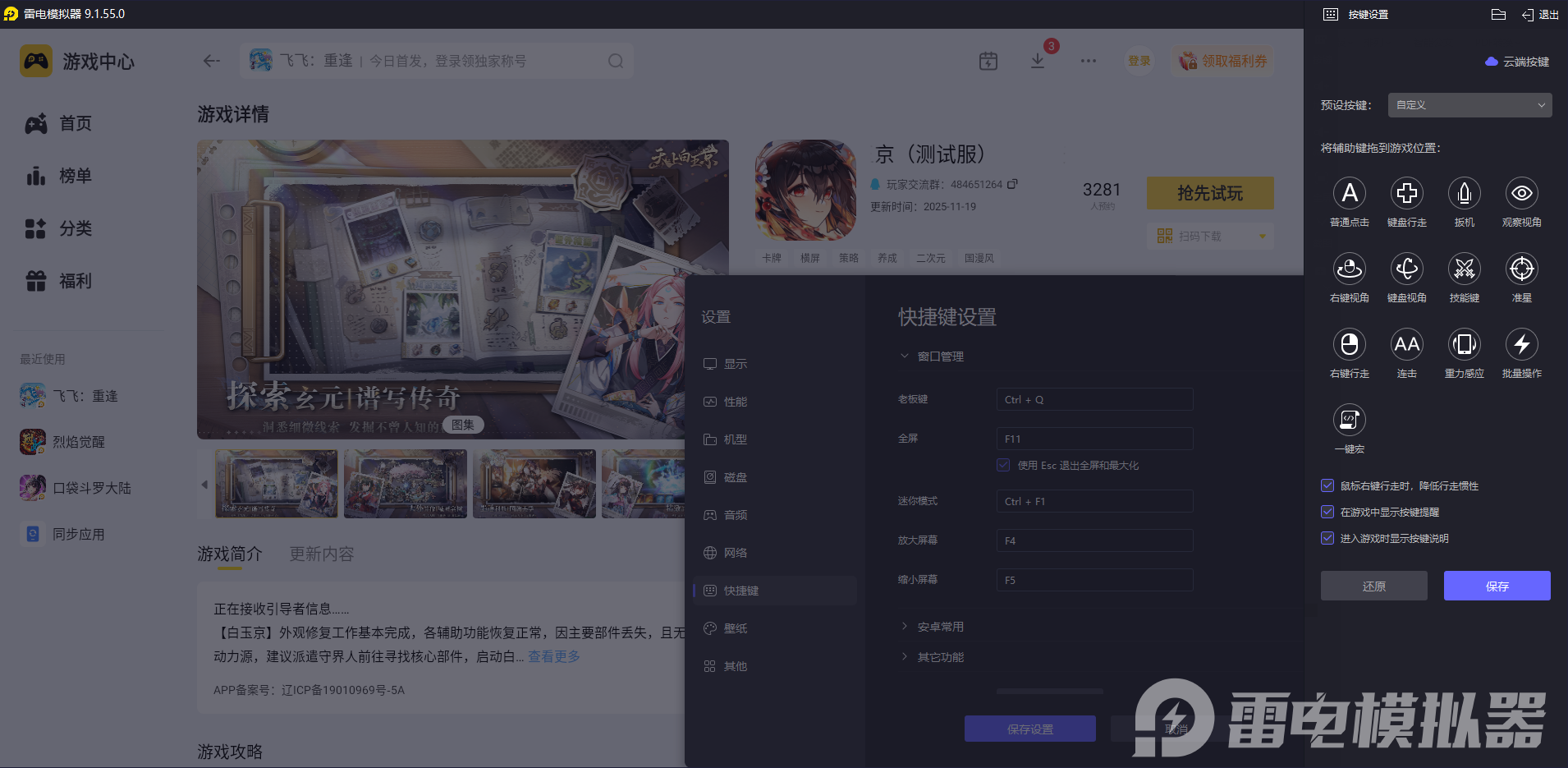This screenshot has width=1568, height=768.
Task: Uncheck 进入游戏时显示按键说明
Action: click(1327, 538)
